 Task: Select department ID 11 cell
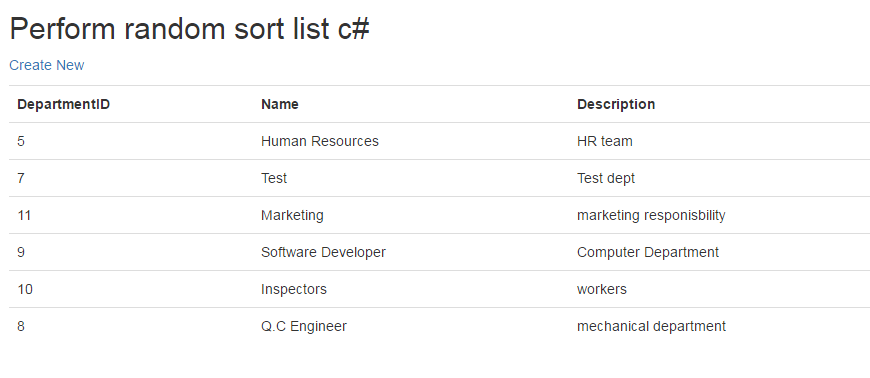[x=24, y=215]
